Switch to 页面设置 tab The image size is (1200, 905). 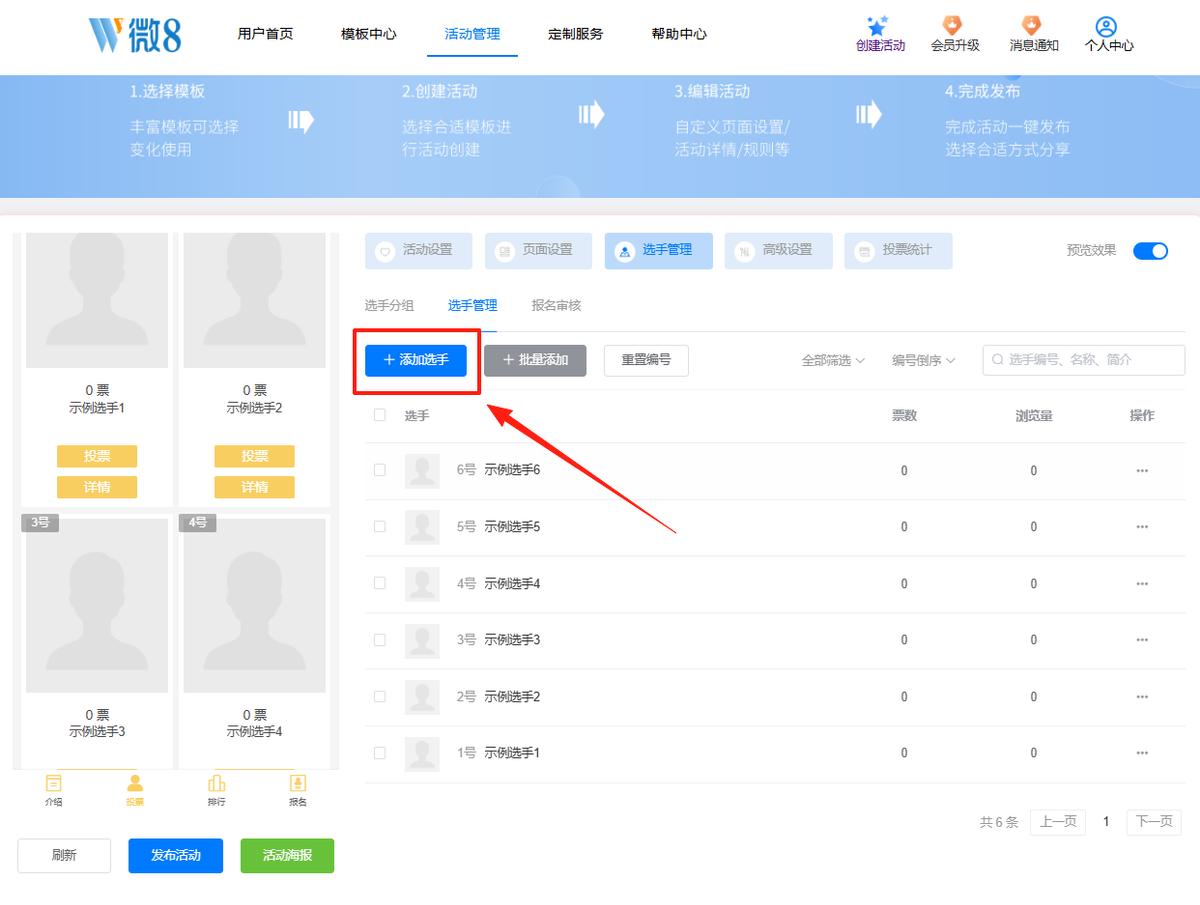pos(538,251)
